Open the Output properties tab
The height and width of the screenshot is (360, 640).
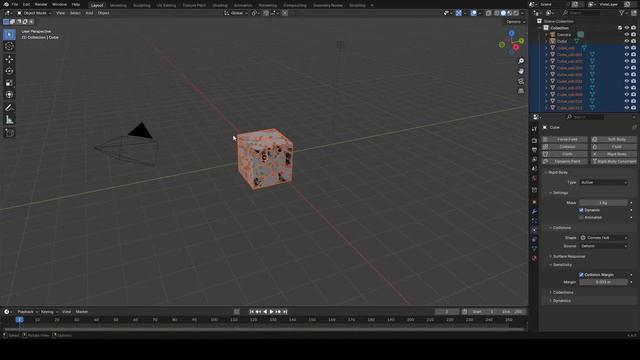pos(534,150)
